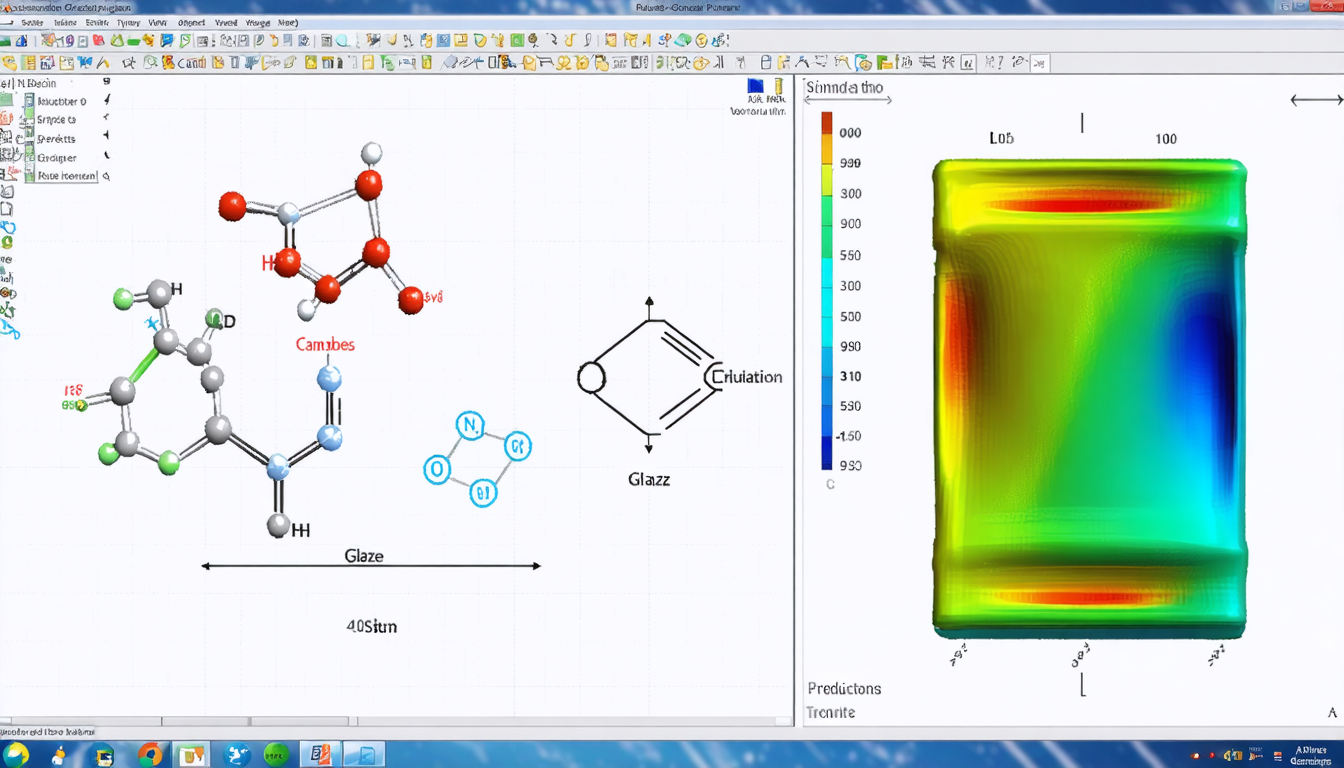Open the Object menu in the menu bar

[x=191, y=21]
